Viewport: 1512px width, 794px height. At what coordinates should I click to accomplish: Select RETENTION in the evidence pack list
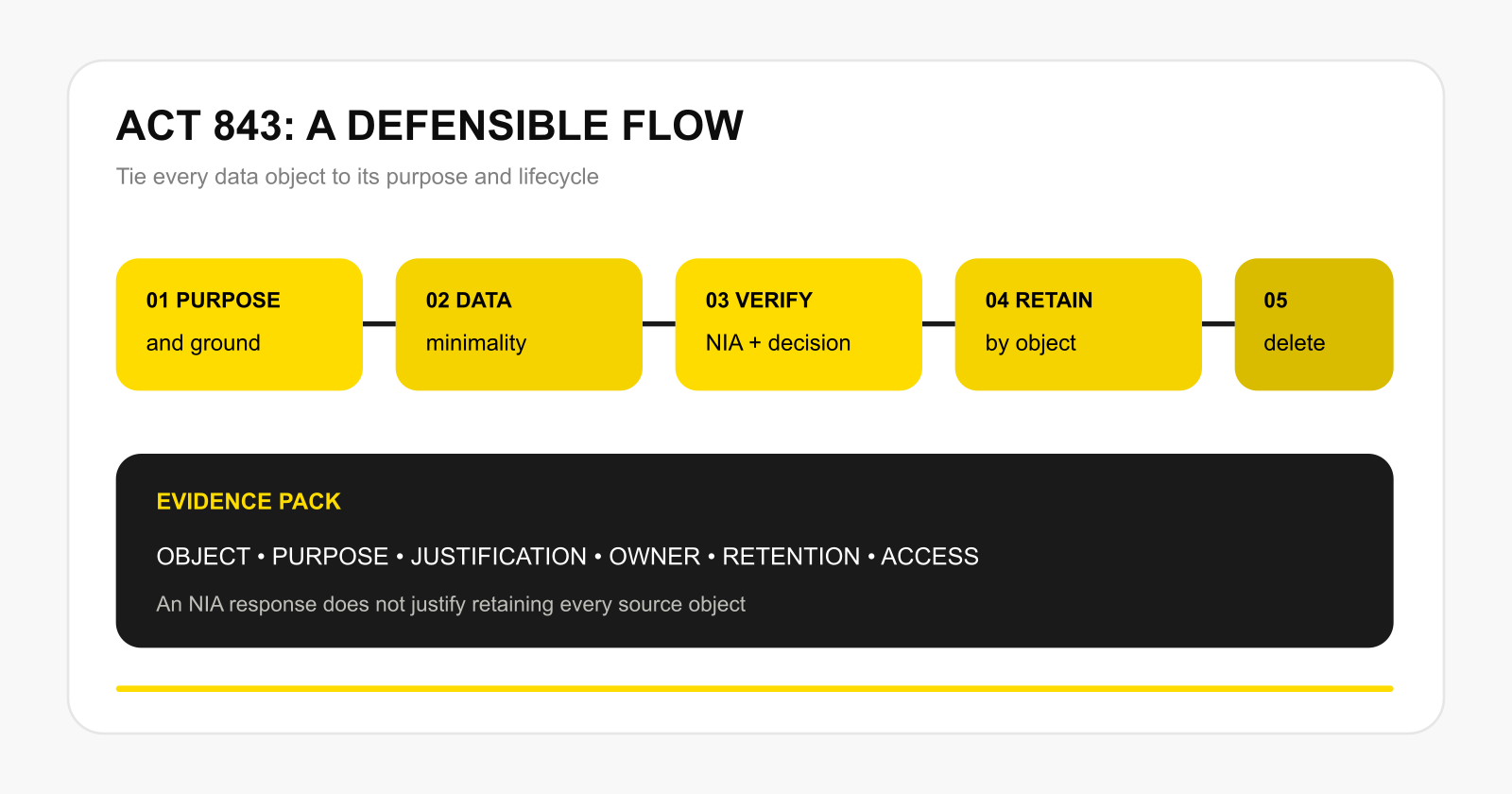click(791, 556)
